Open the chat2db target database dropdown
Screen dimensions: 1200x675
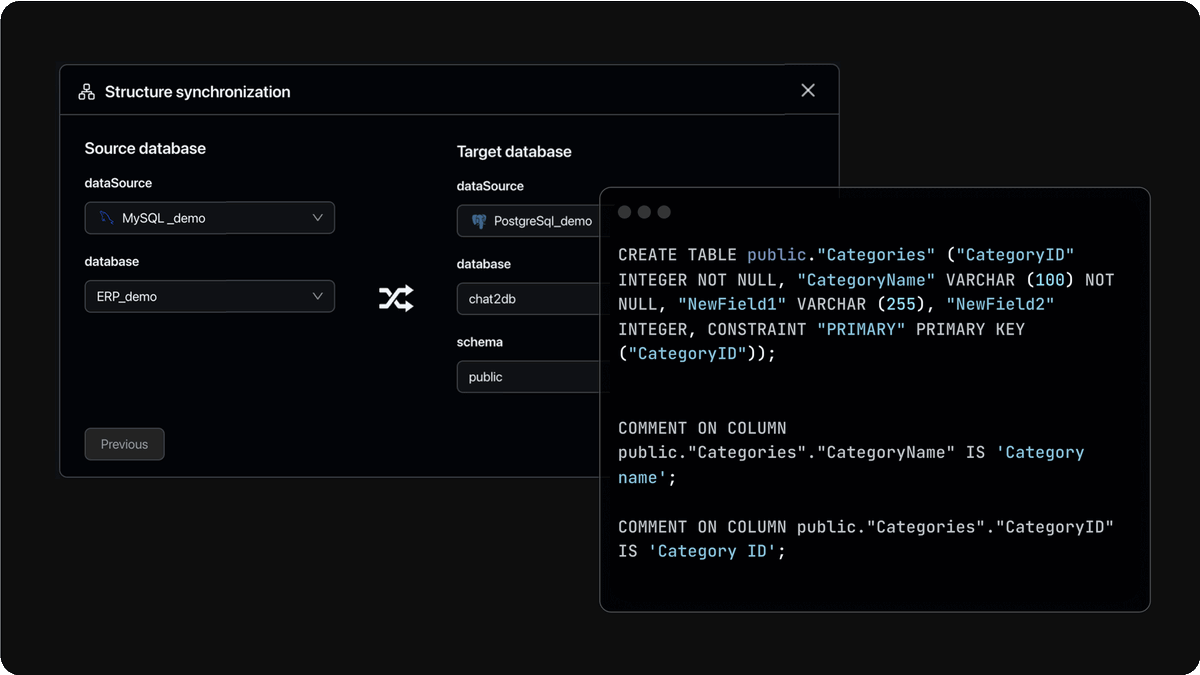click(529, 299)
